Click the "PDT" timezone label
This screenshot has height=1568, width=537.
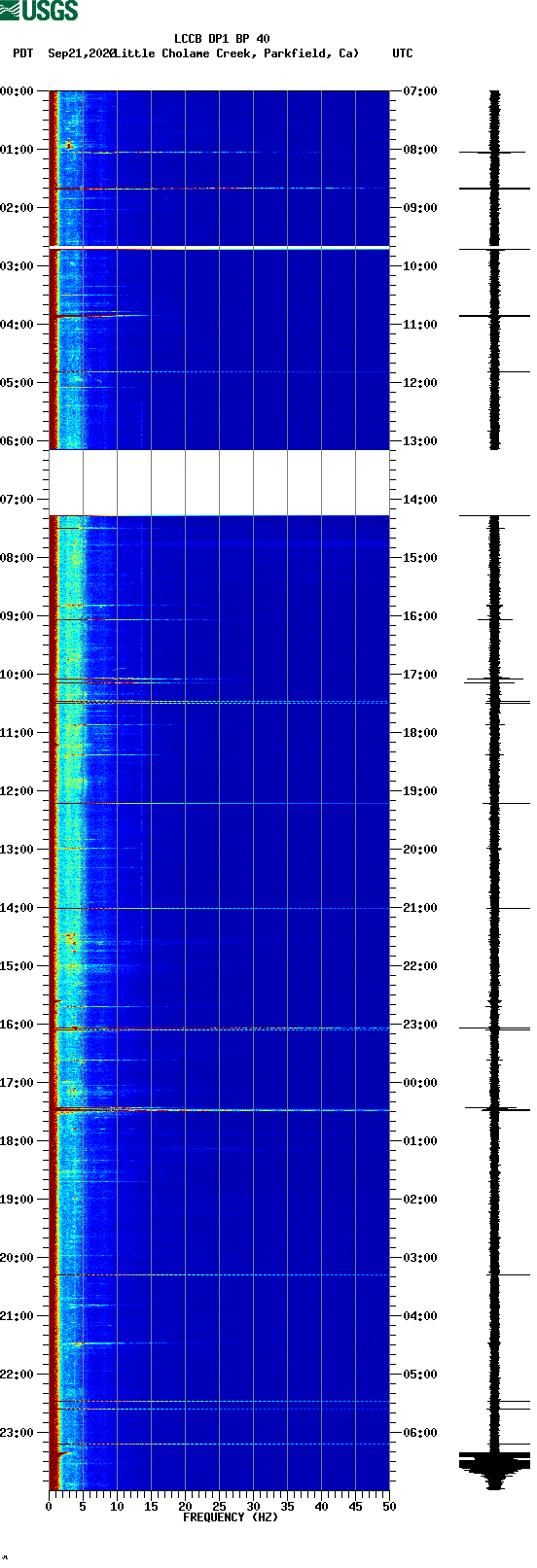coord(22,53)
